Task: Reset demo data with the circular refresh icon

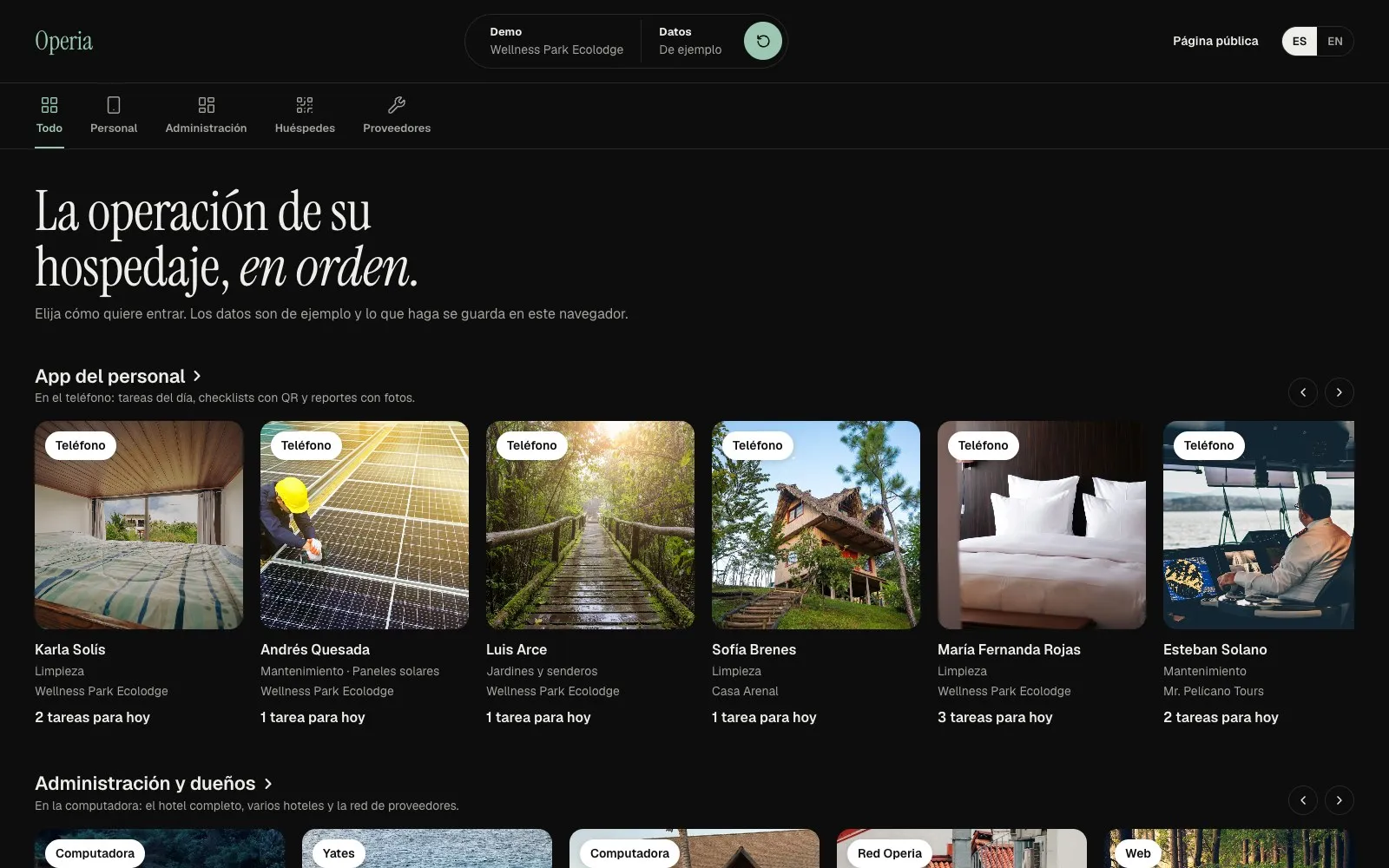Action: click(x=763, y=41)
